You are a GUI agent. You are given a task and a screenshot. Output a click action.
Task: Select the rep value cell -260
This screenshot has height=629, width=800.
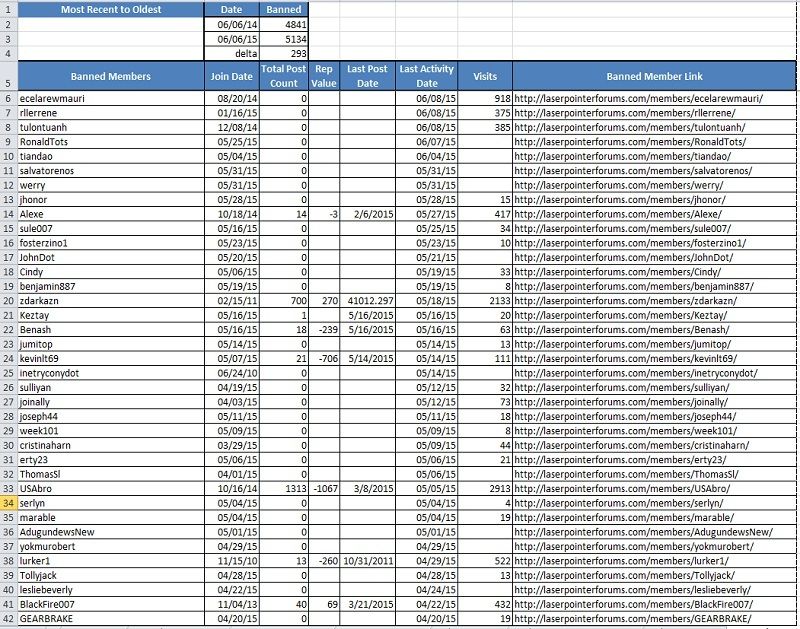324,561
